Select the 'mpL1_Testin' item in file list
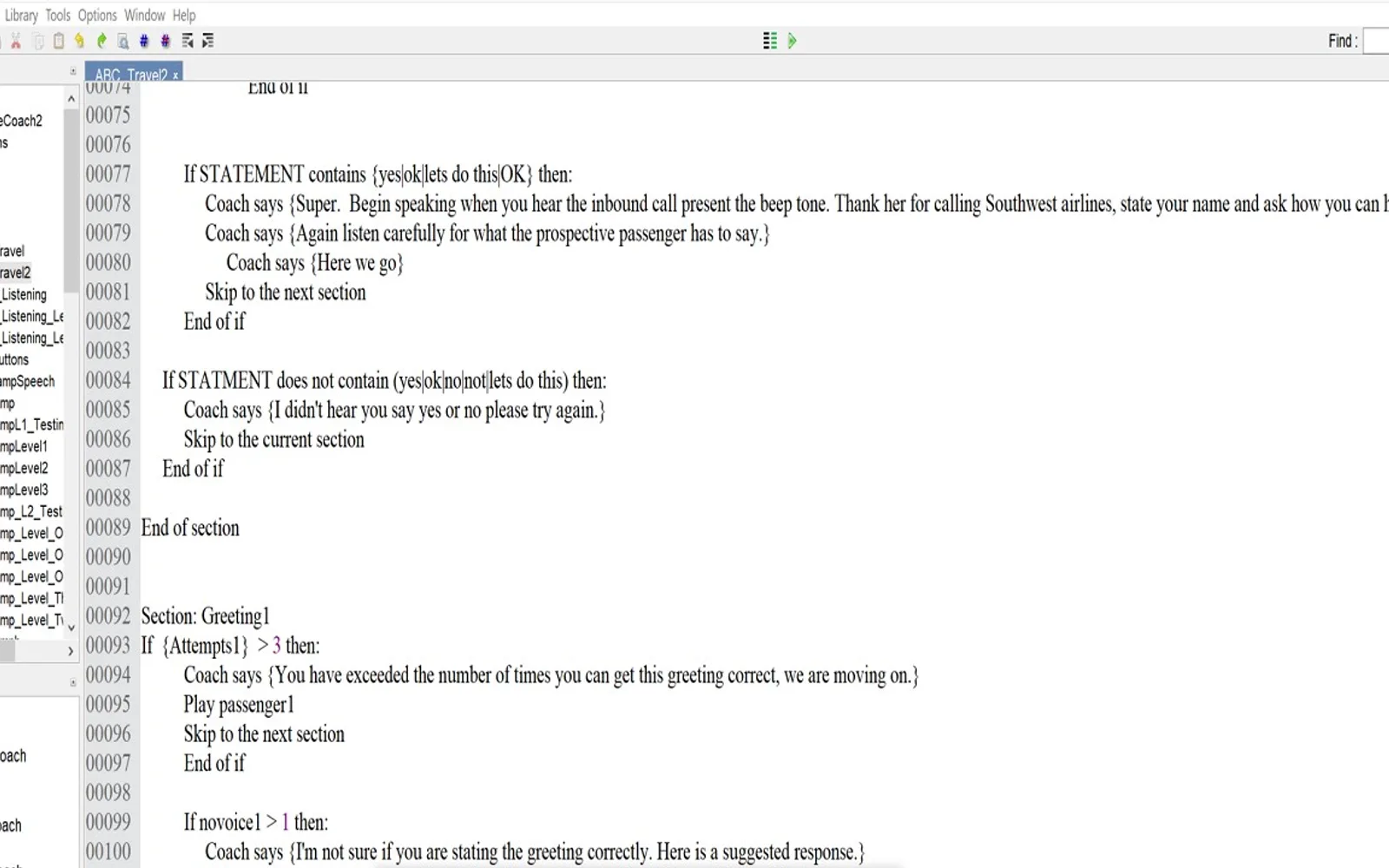This screenshot has width=1389, height=868. (x=32, y=424)
